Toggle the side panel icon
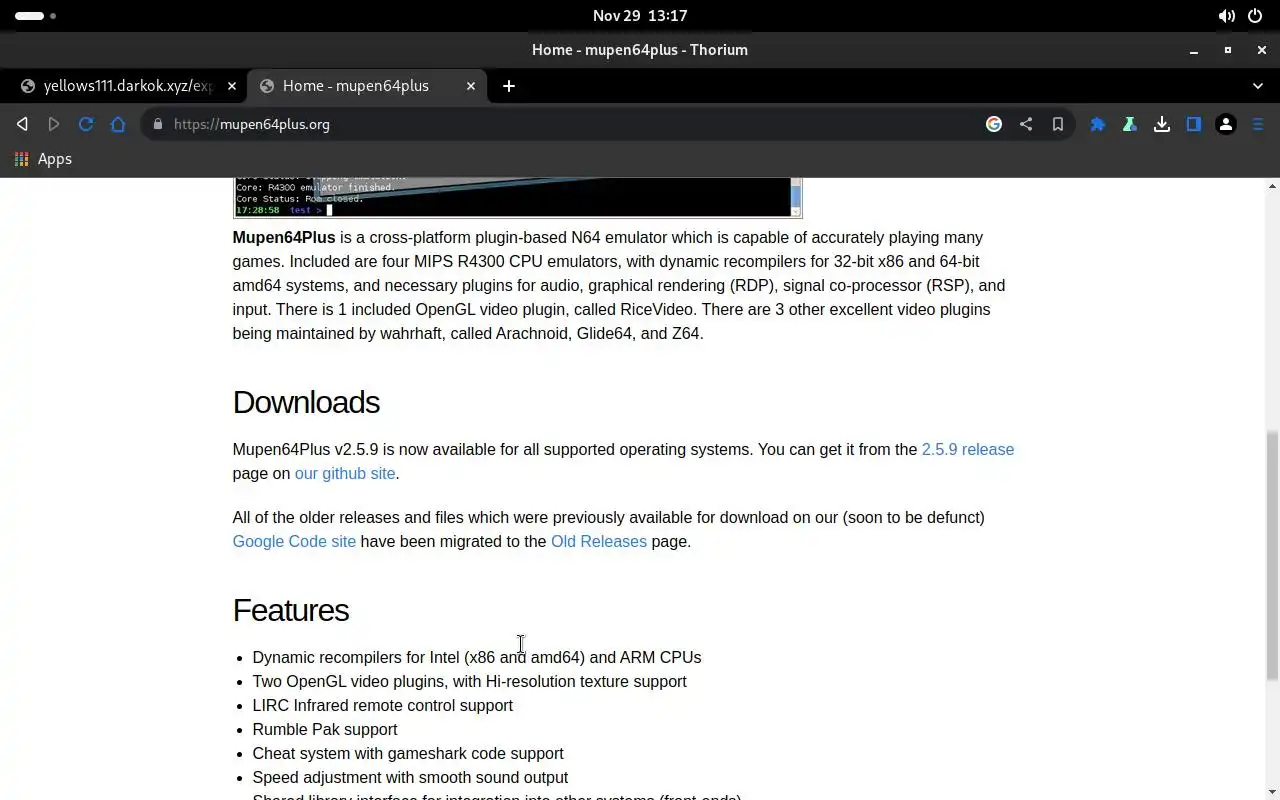The width and height of the screenshot is (1280, 800). click(1194, 124)
